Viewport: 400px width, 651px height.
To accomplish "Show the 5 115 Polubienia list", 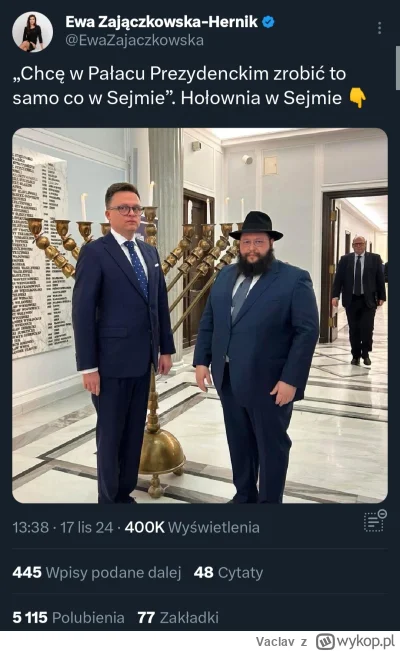I will pyautogui.click(x=69, y=617).
